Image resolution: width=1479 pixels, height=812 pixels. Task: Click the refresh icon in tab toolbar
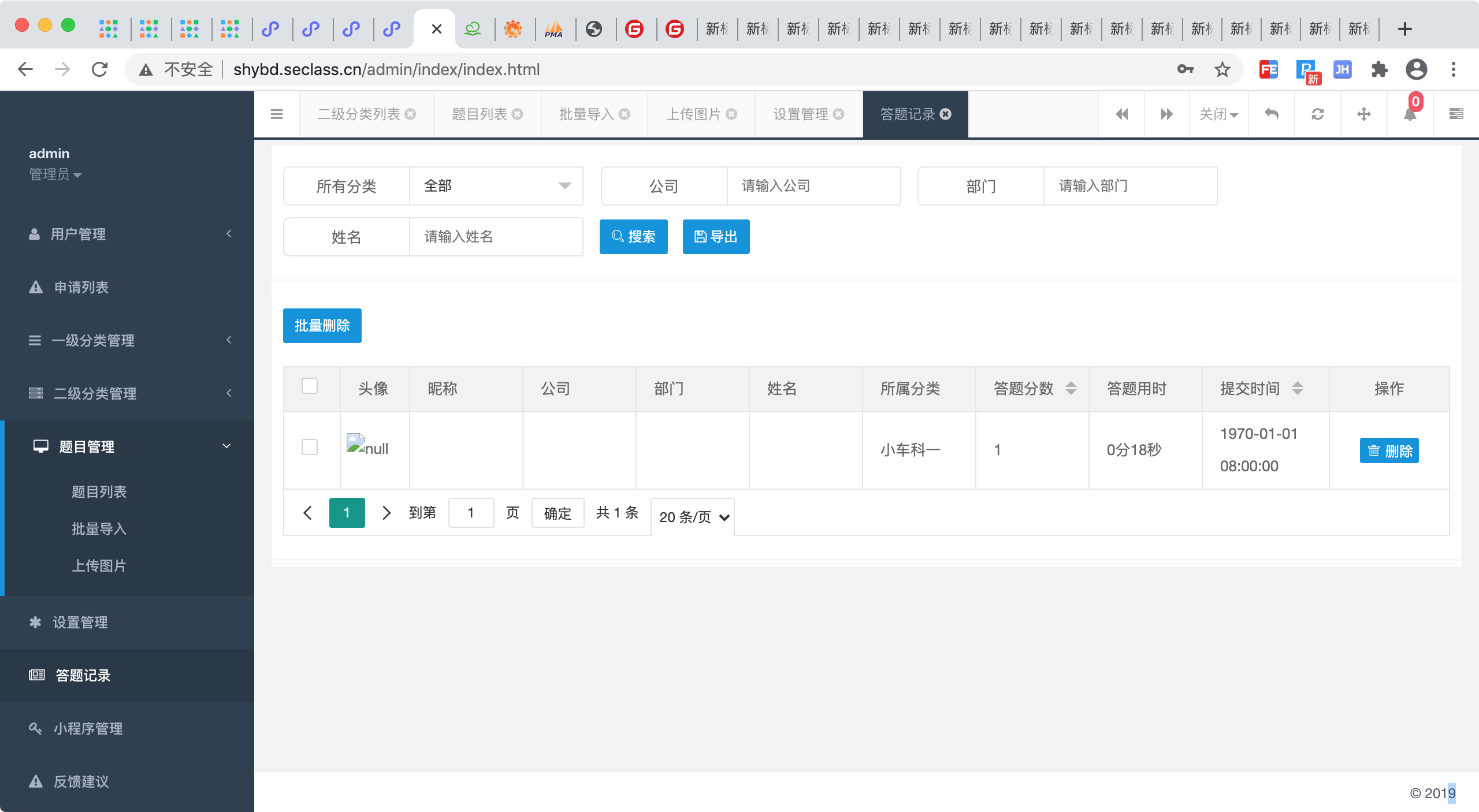coord(1318,114)
